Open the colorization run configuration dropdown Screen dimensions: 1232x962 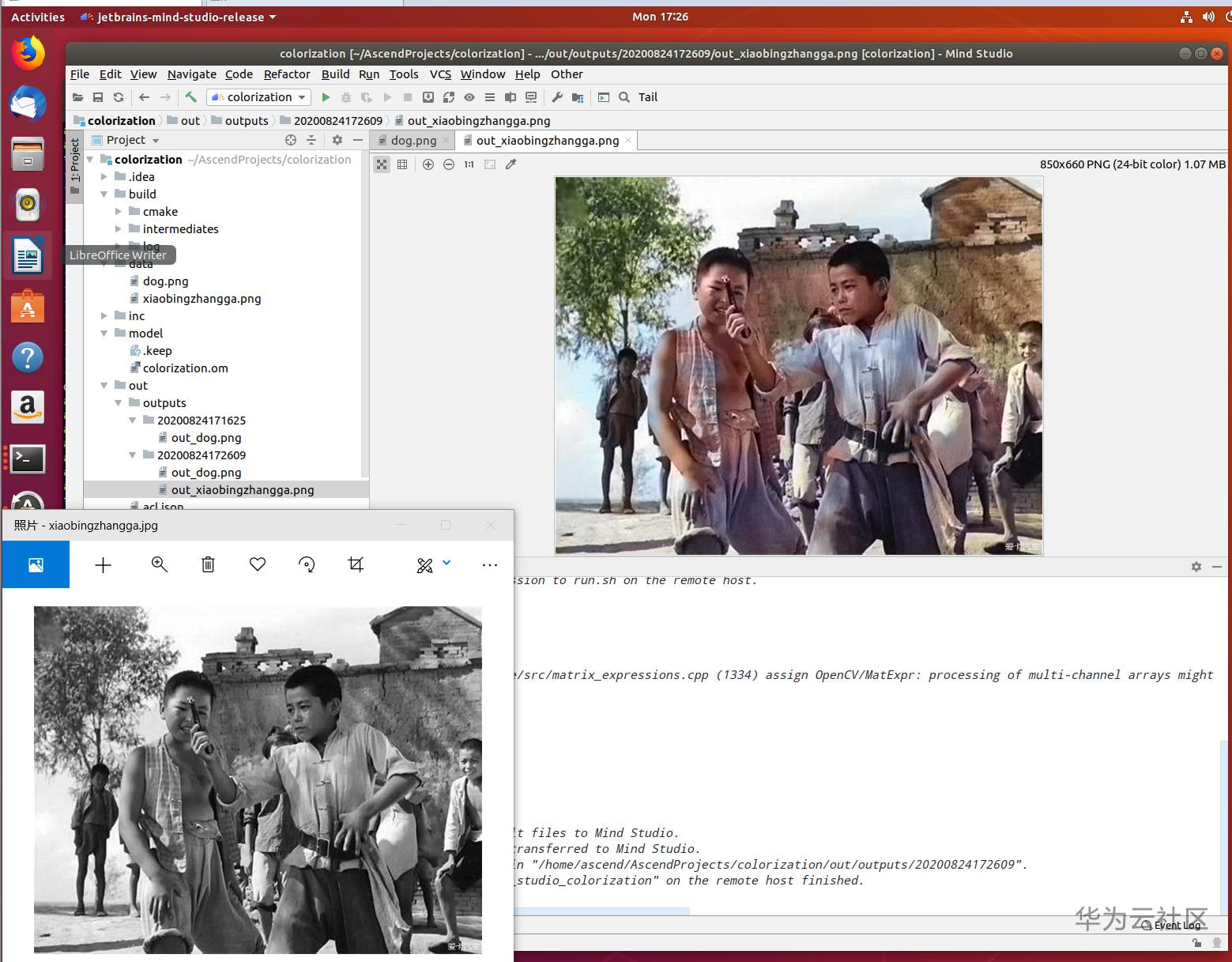259,97
